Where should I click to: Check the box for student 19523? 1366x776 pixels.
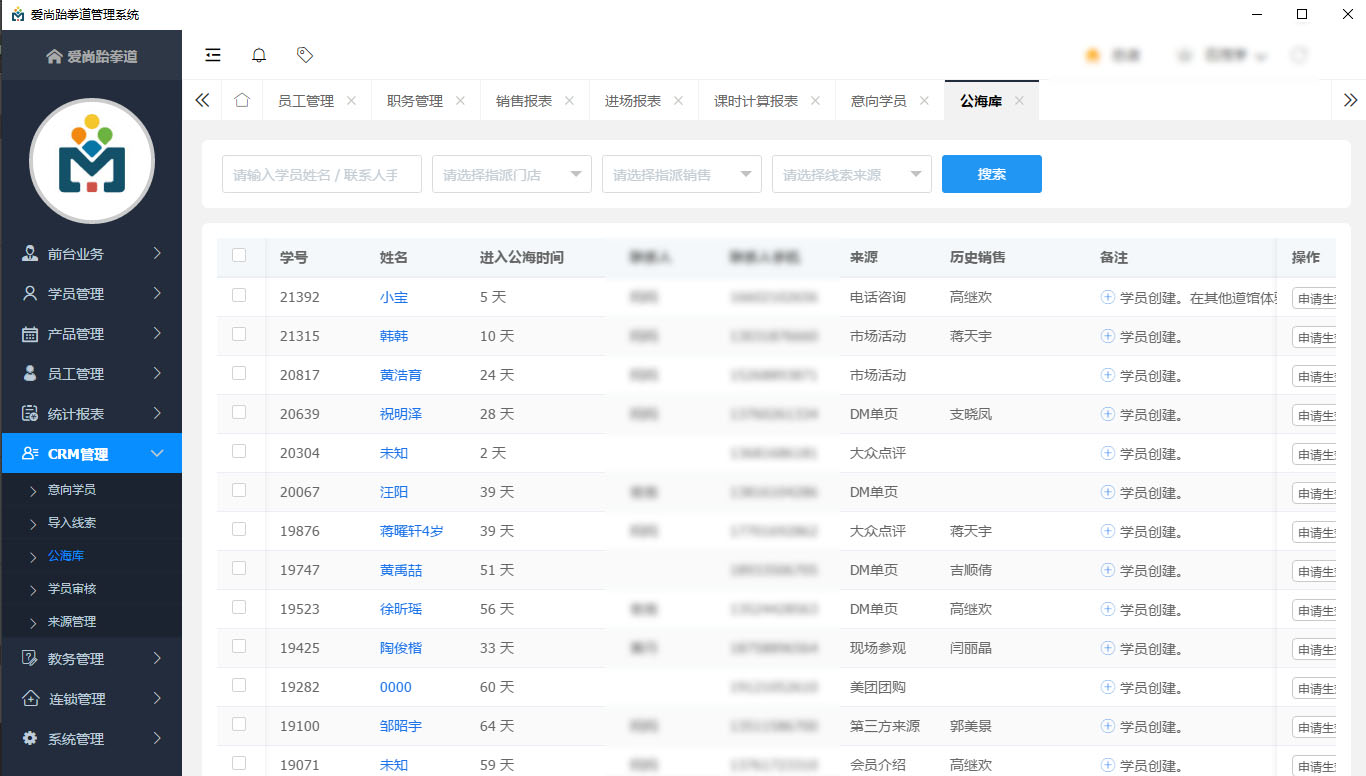239,607
